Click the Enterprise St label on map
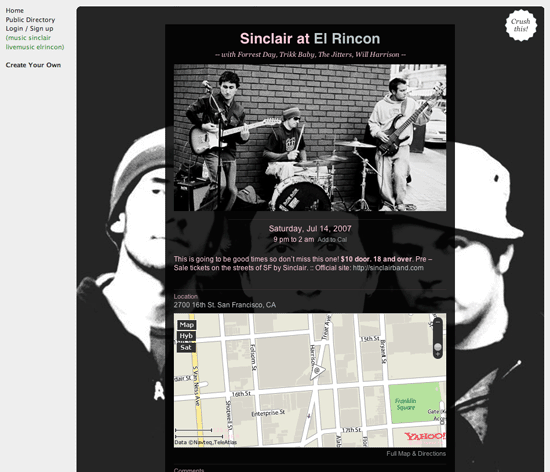The image size is (550, 472). tap(268, 413)
